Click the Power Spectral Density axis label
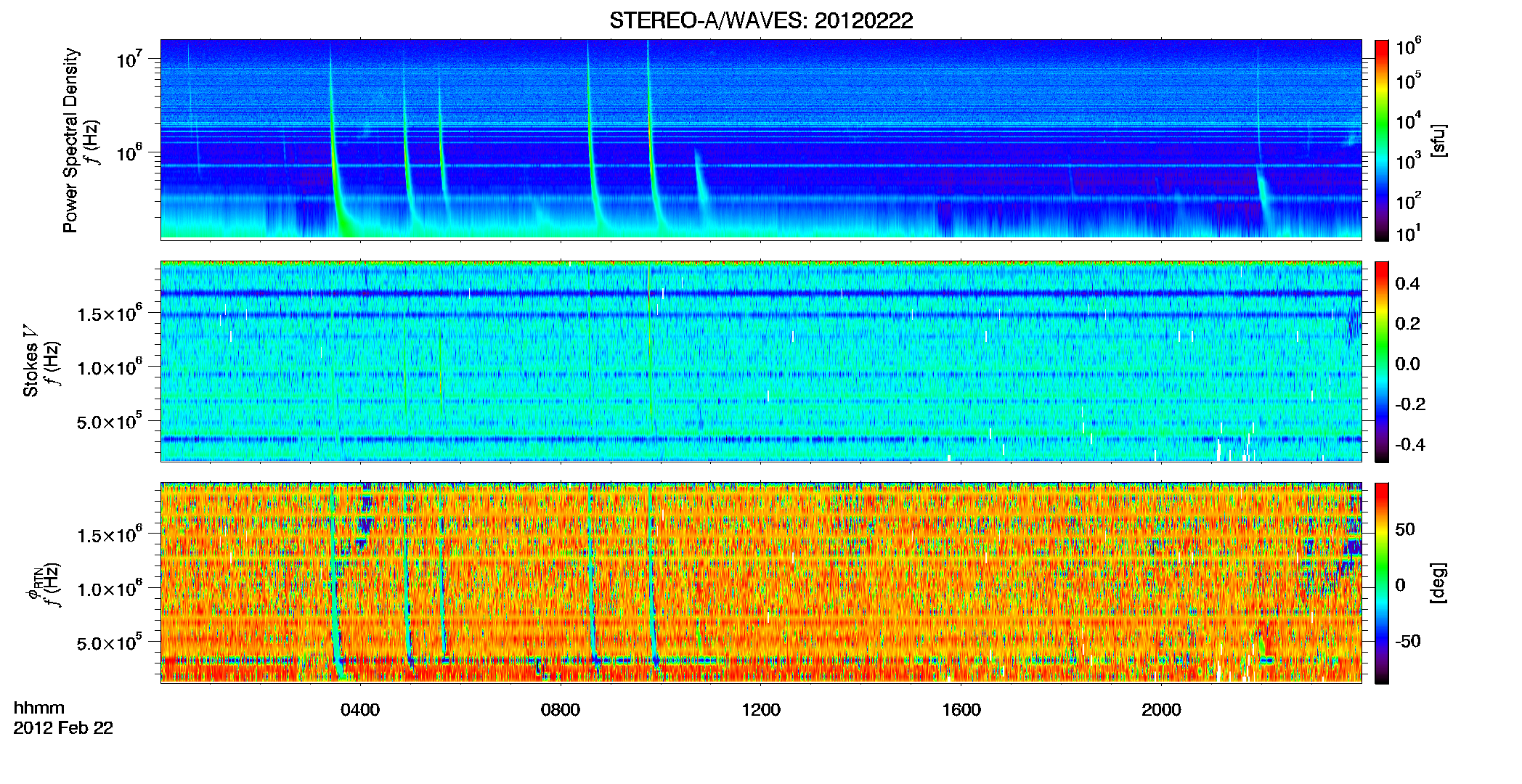The height and width of the screenshot is (784, 1522). (x=70, y=140)
